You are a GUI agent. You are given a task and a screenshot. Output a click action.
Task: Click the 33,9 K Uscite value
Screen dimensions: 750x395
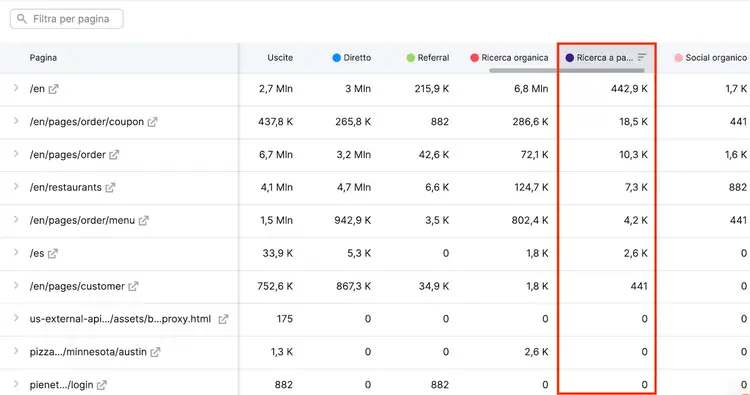pyautogui.click(x=277, y=253)
